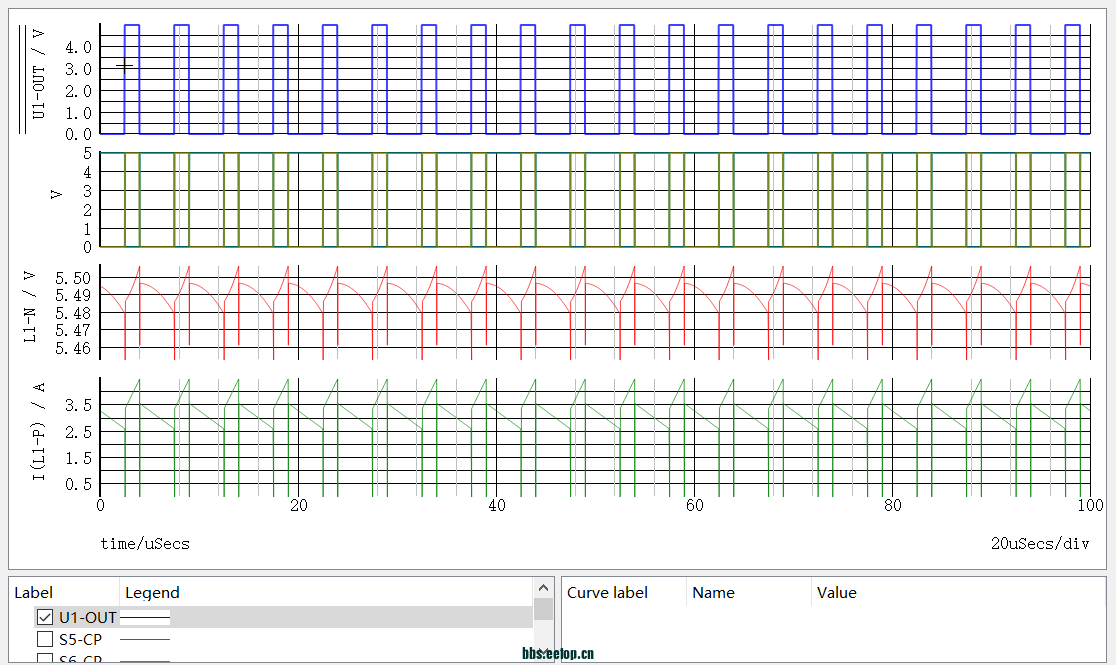The height and width of the screenshot is (665, 1116).
Task: Click the scroll-up arrow in the legend panel
Action: (x=543, y=588)
